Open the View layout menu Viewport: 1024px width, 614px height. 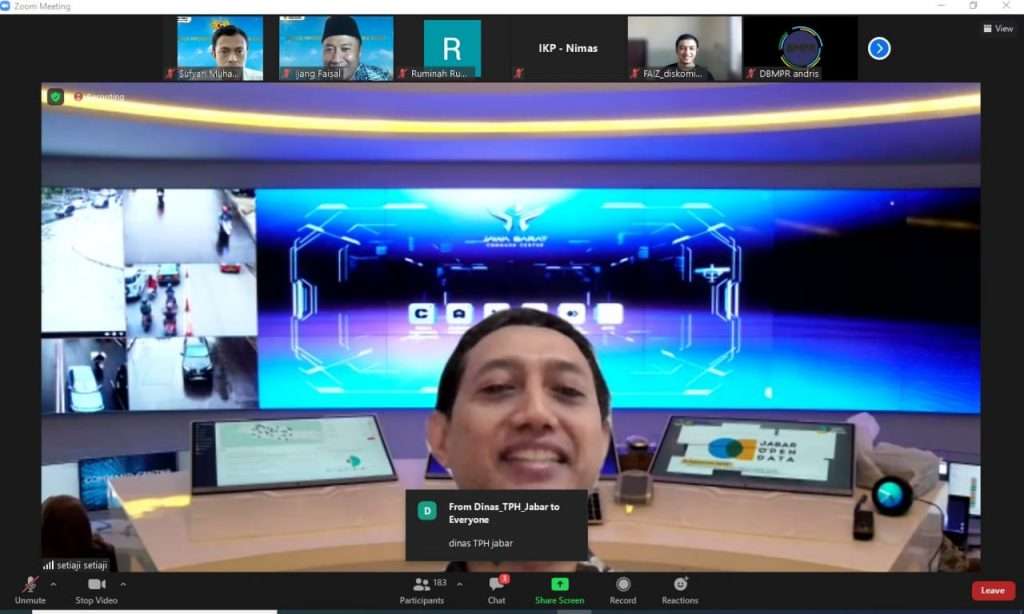click(998, 29)
